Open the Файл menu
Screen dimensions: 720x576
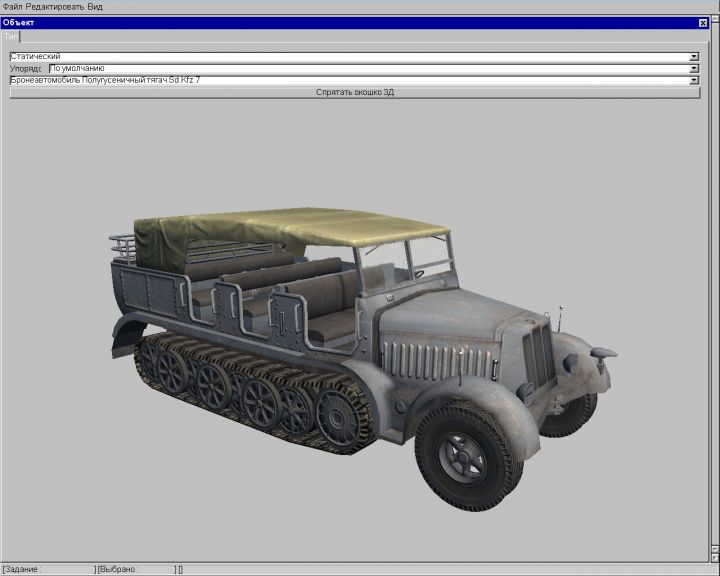[x=12, y=6]
